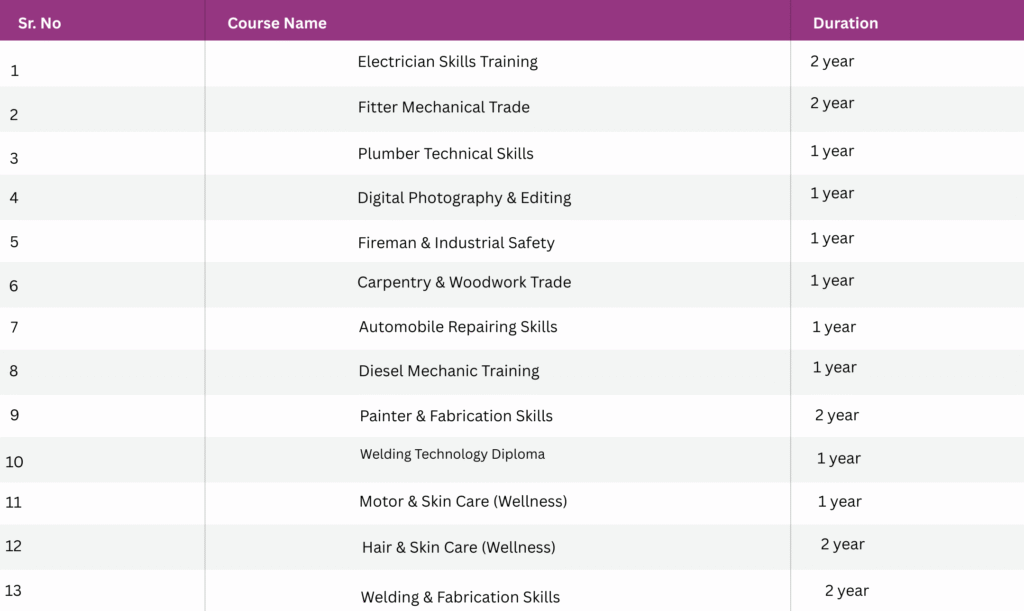This screenshot has width=1024, height=611.
Task: Click the Sr. No column header
Action: (39, 23)
